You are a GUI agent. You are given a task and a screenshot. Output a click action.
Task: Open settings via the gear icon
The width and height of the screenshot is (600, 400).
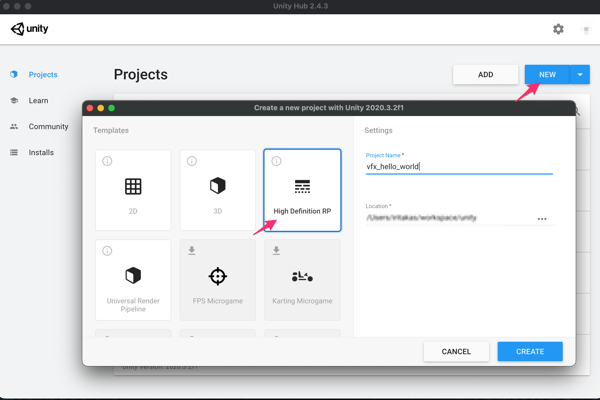558,29
